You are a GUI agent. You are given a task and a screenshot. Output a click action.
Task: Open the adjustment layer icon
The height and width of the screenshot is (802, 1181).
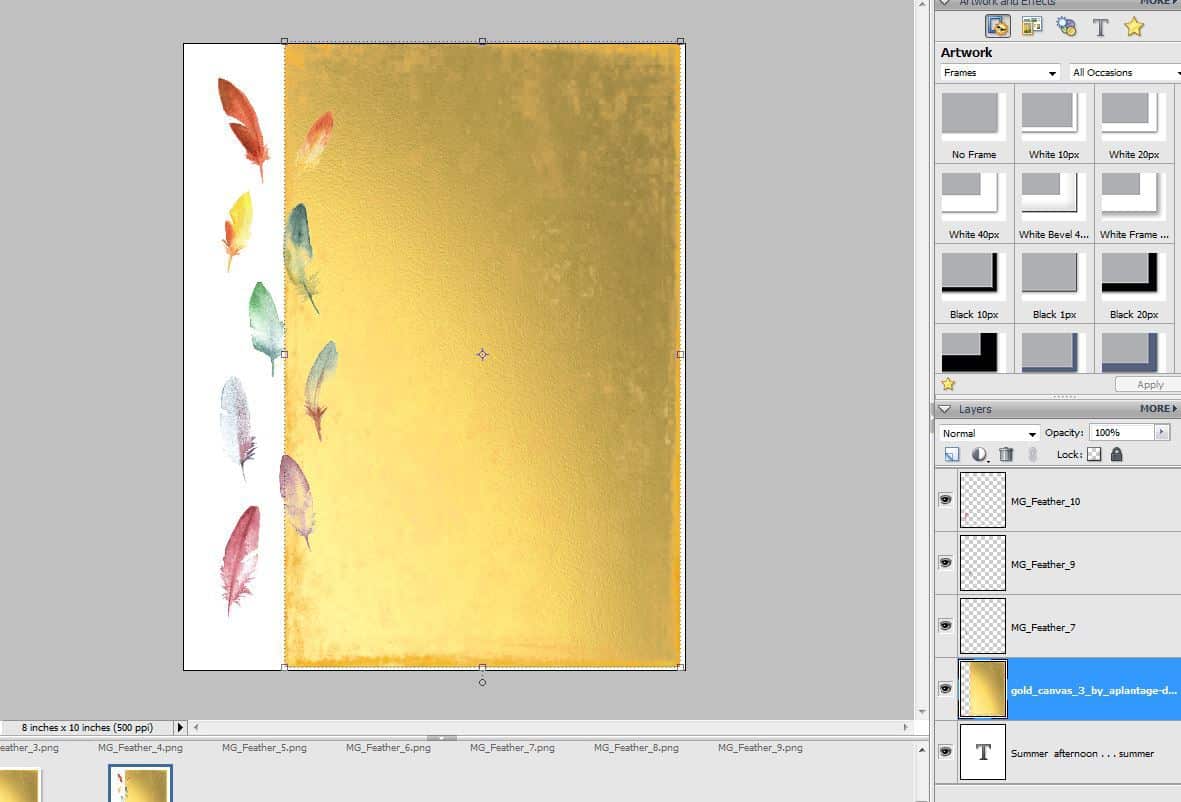click(980, 454)
